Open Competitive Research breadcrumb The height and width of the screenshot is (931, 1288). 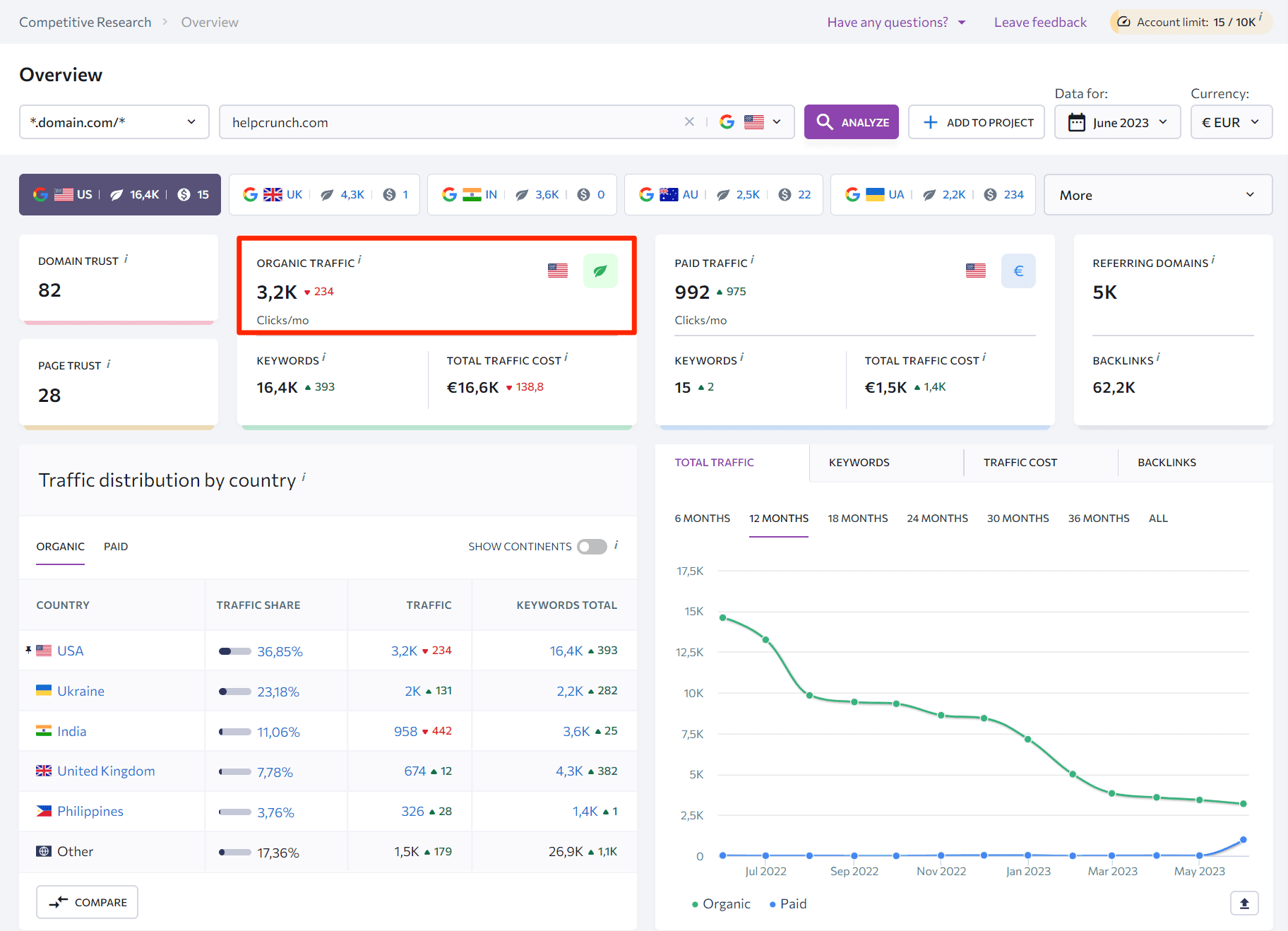[x=85, y=22]
